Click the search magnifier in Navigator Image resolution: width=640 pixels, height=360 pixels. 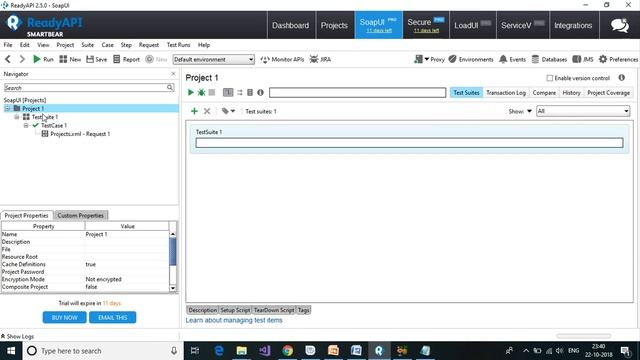point(170,87)
